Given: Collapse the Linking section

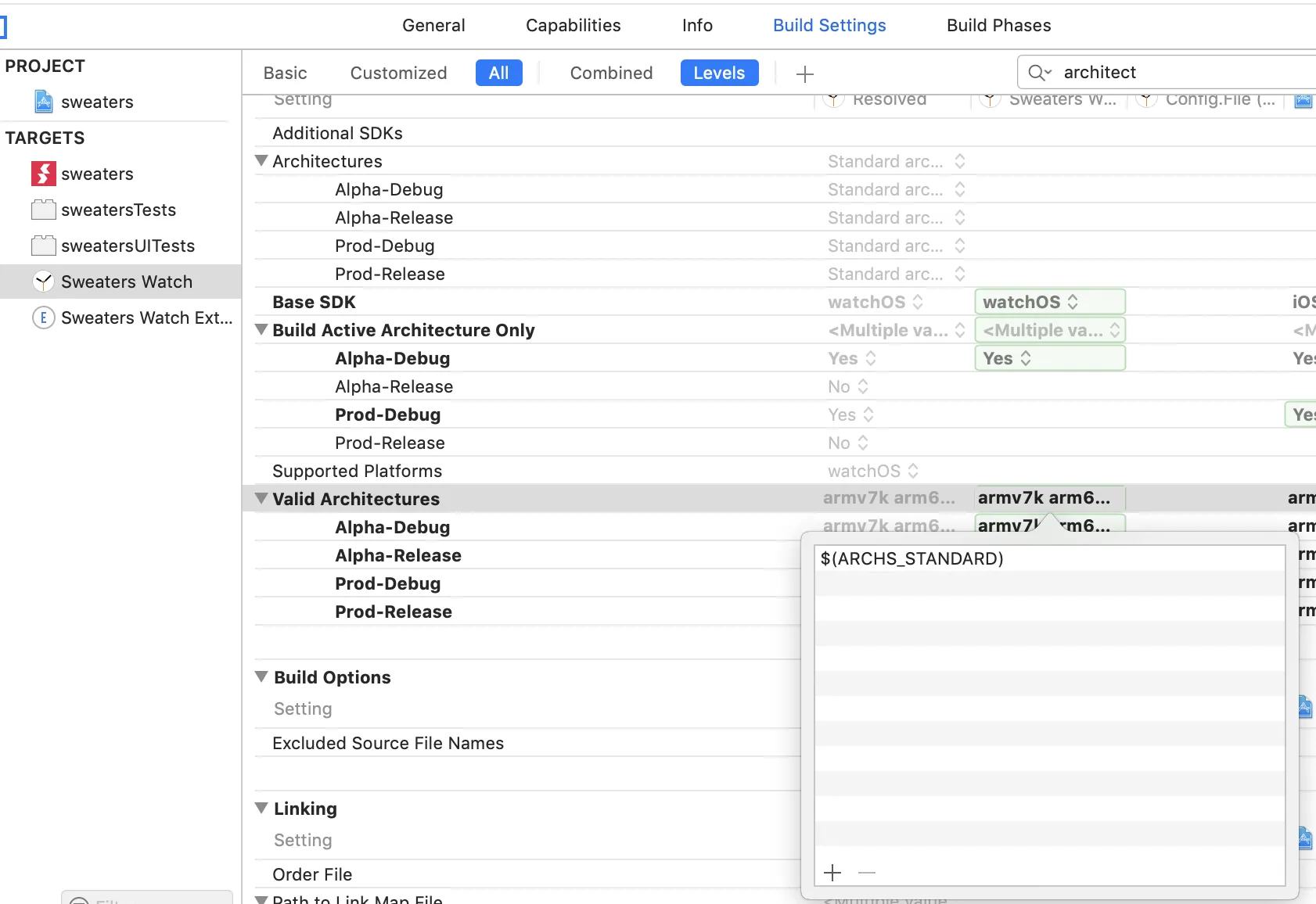Looking at the screenshot, I should [262, 808].
